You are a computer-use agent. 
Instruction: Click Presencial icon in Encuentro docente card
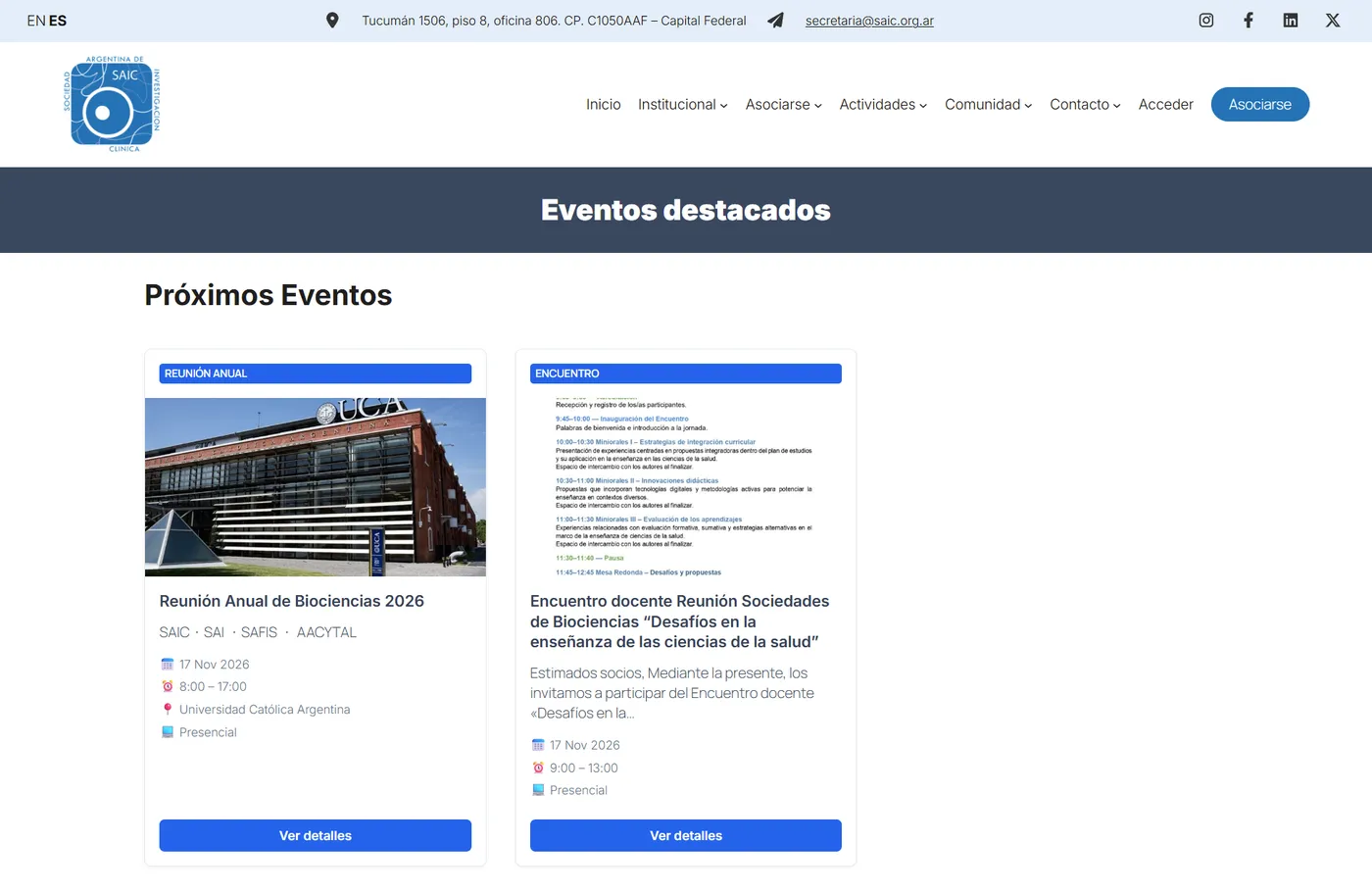(x=538, y=790)
